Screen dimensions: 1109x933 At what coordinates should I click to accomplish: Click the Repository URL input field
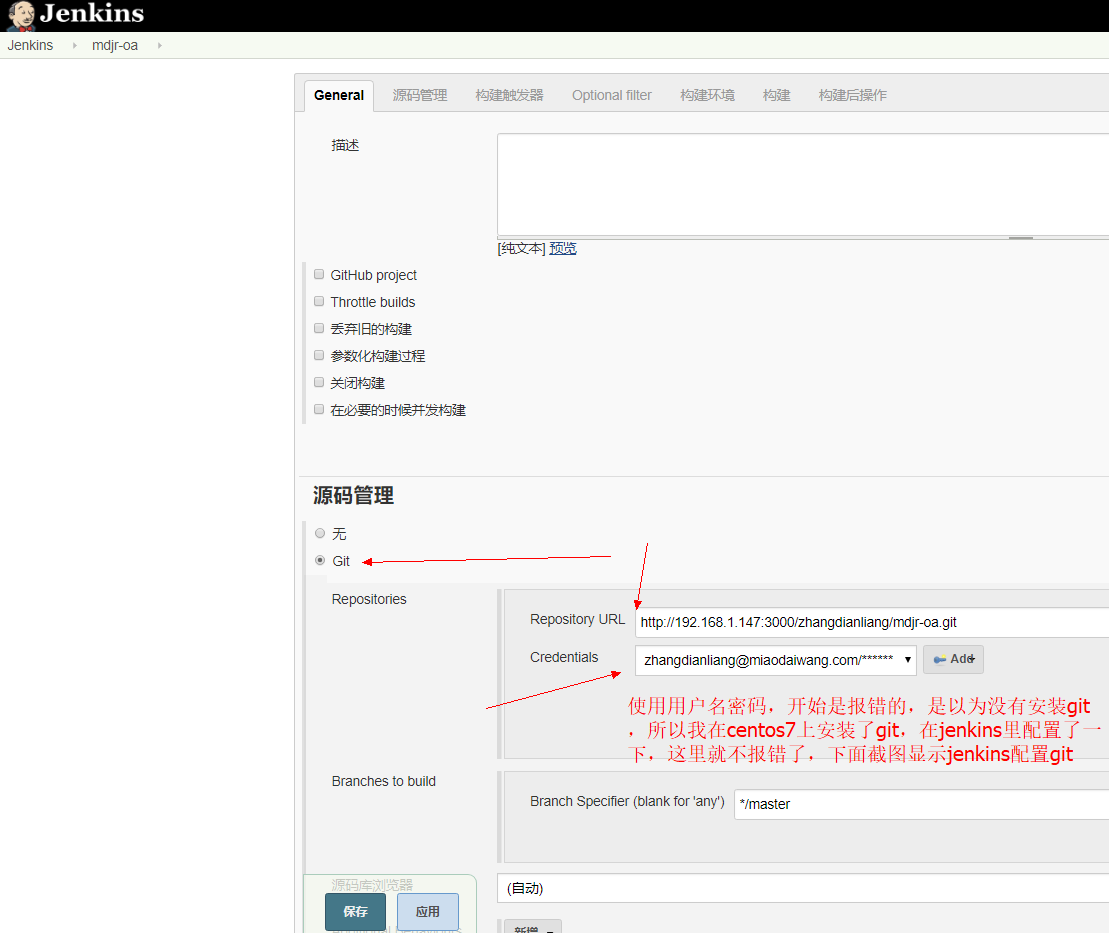click(x=872, y=622)
